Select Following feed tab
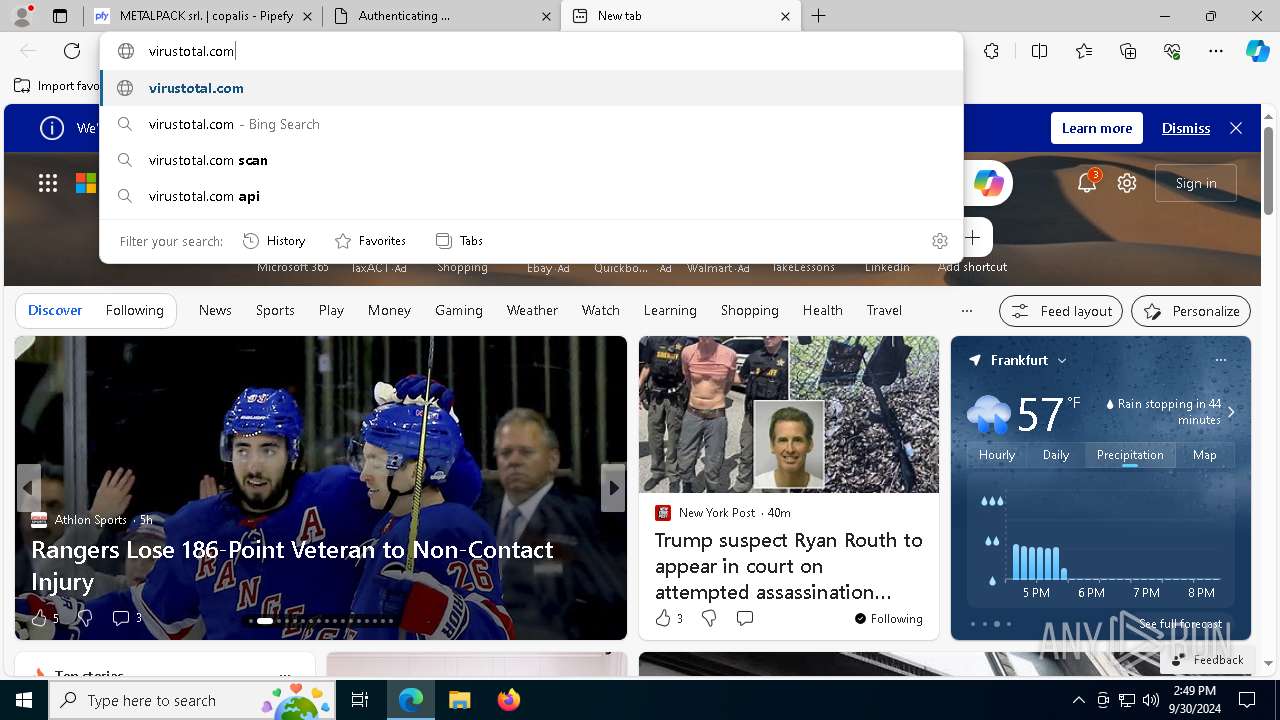Viewport: 1280px width, 720px height. [135, 310]
